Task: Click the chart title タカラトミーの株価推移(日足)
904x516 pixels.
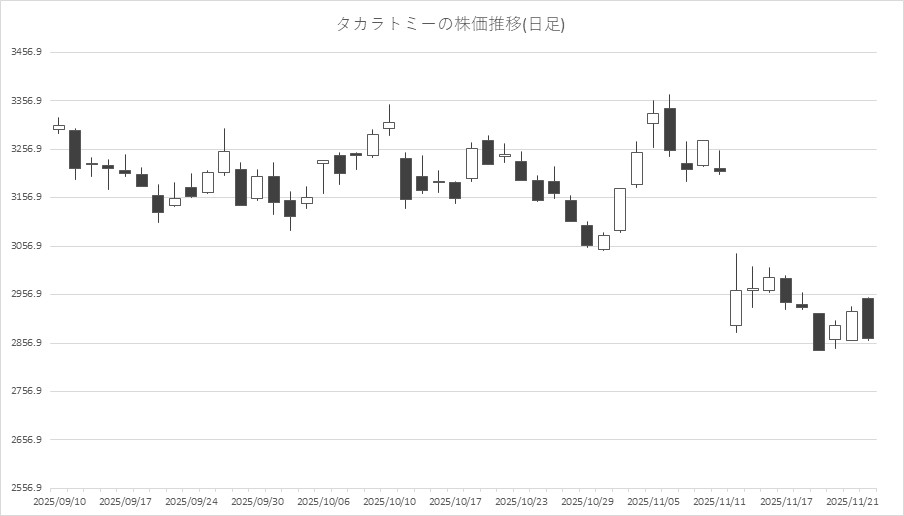Action: [x=450, y=24]
